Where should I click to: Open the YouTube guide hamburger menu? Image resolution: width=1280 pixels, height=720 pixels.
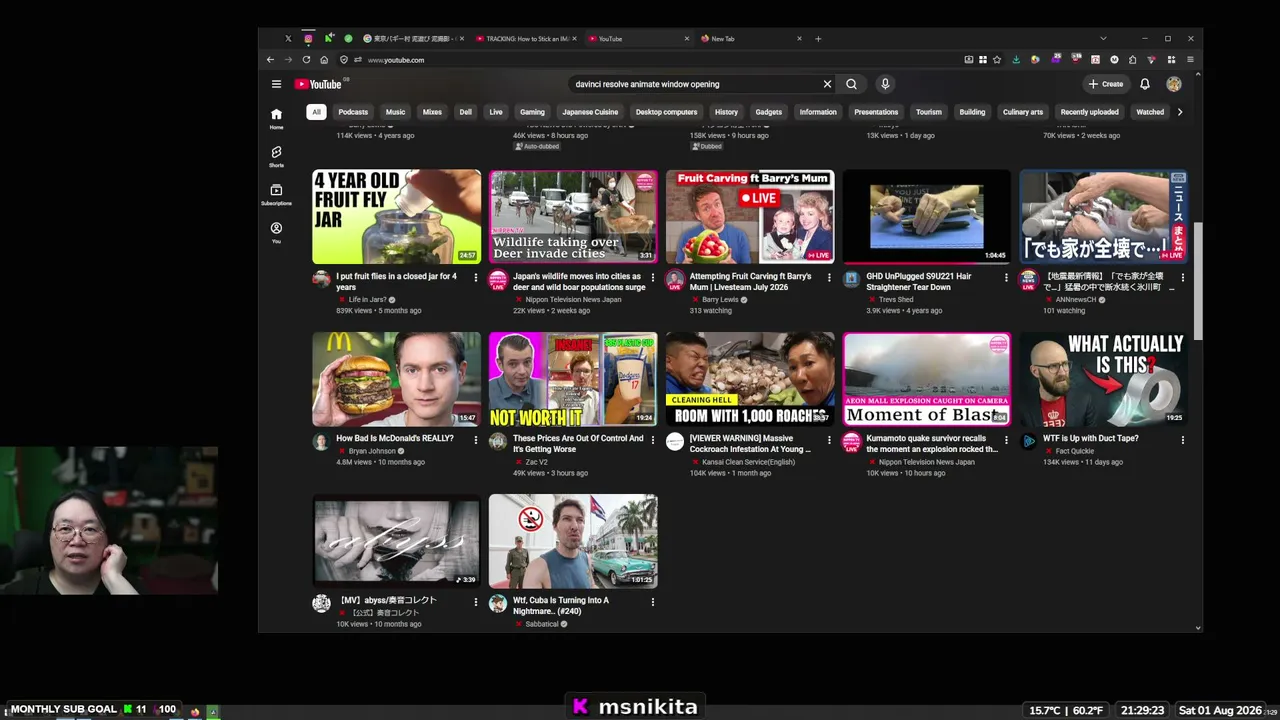(x=276, y=84)
